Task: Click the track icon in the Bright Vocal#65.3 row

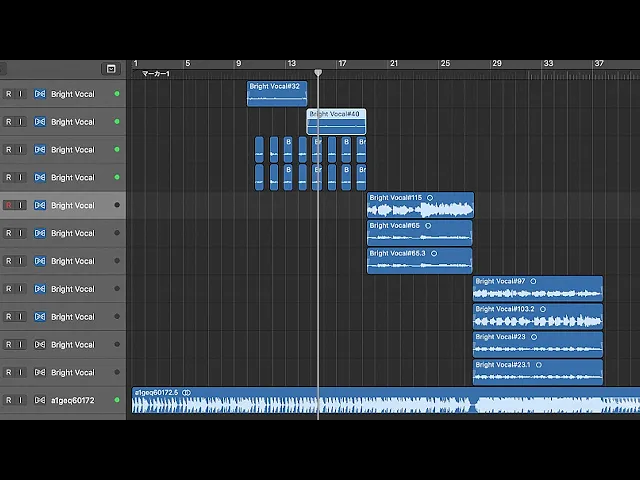Action: 40,261
